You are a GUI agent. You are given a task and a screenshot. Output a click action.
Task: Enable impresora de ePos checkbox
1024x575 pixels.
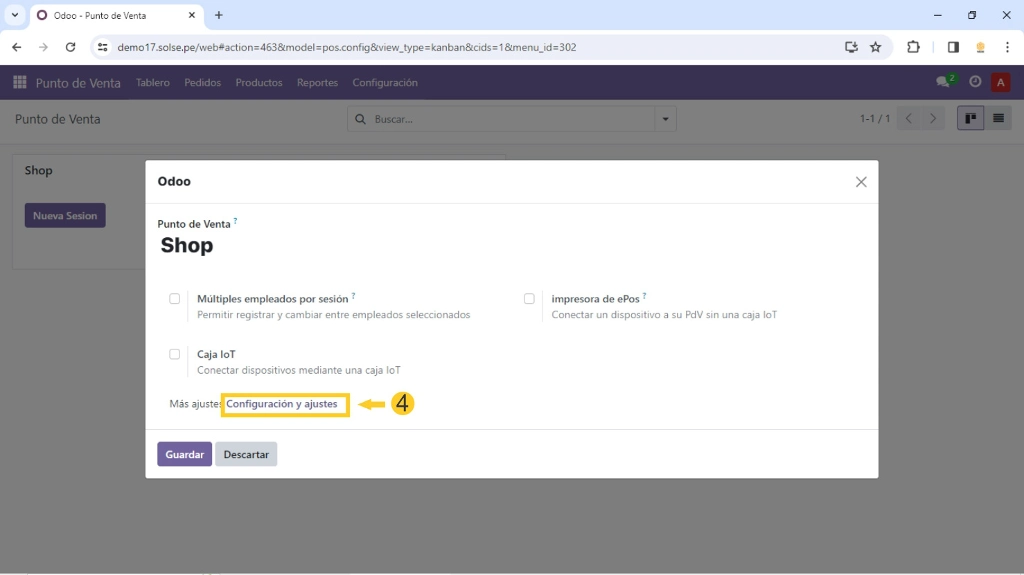coord(529,299)
